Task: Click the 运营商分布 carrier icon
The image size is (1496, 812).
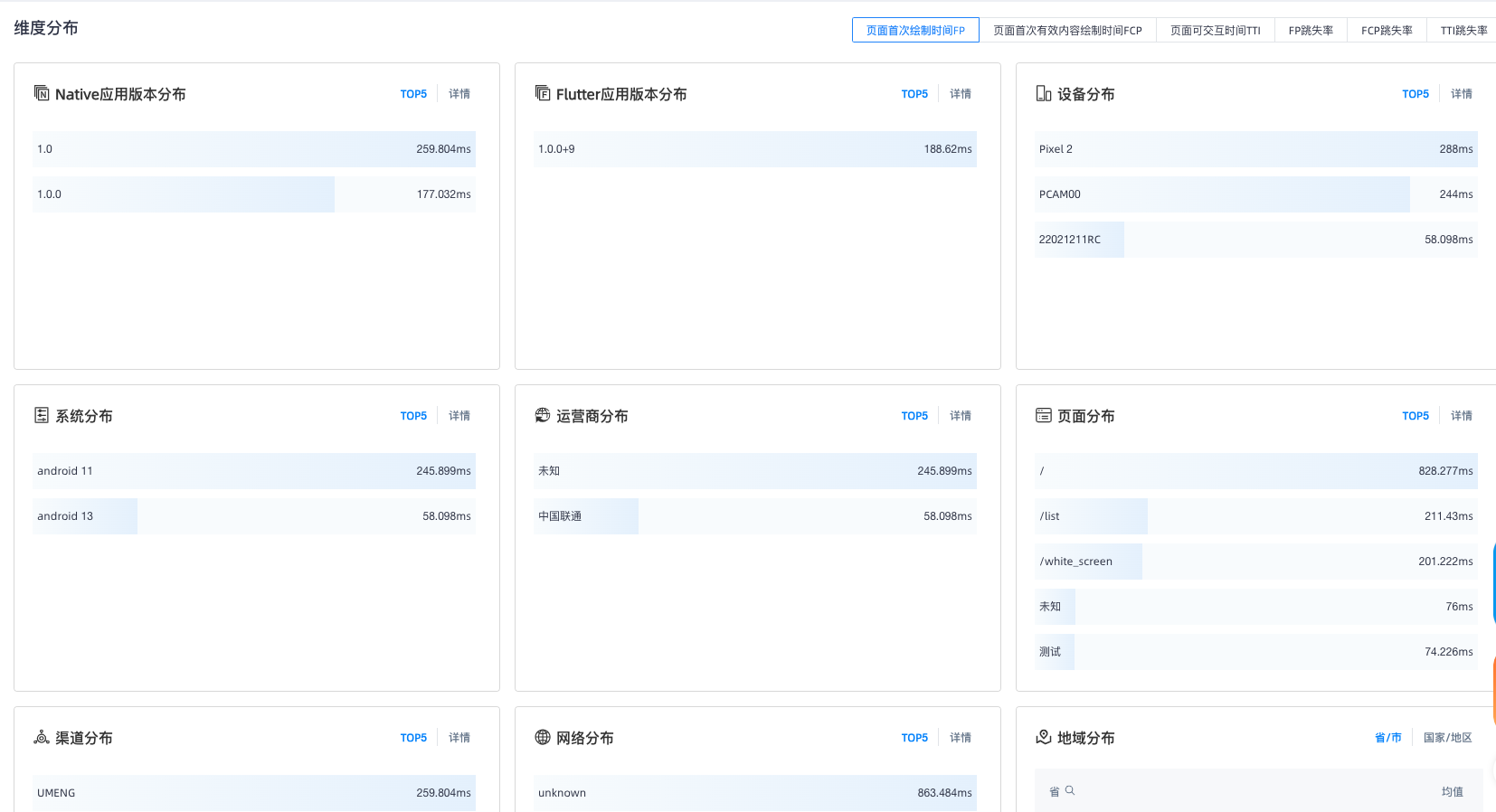Action: coord(543,415)
